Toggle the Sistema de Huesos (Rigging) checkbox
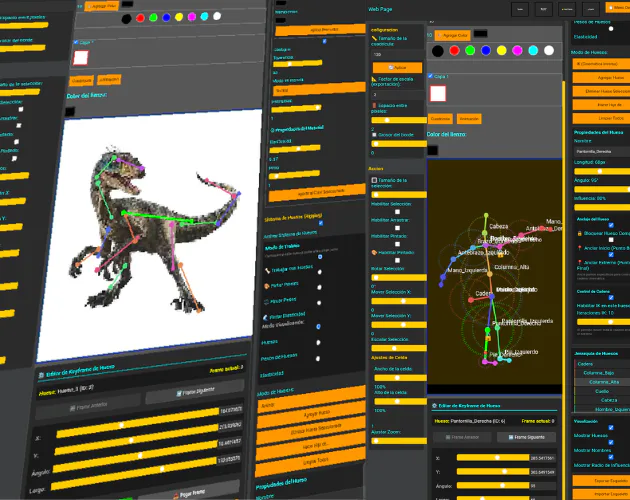Viewport: 630px width, 500px height. point(321,223)
